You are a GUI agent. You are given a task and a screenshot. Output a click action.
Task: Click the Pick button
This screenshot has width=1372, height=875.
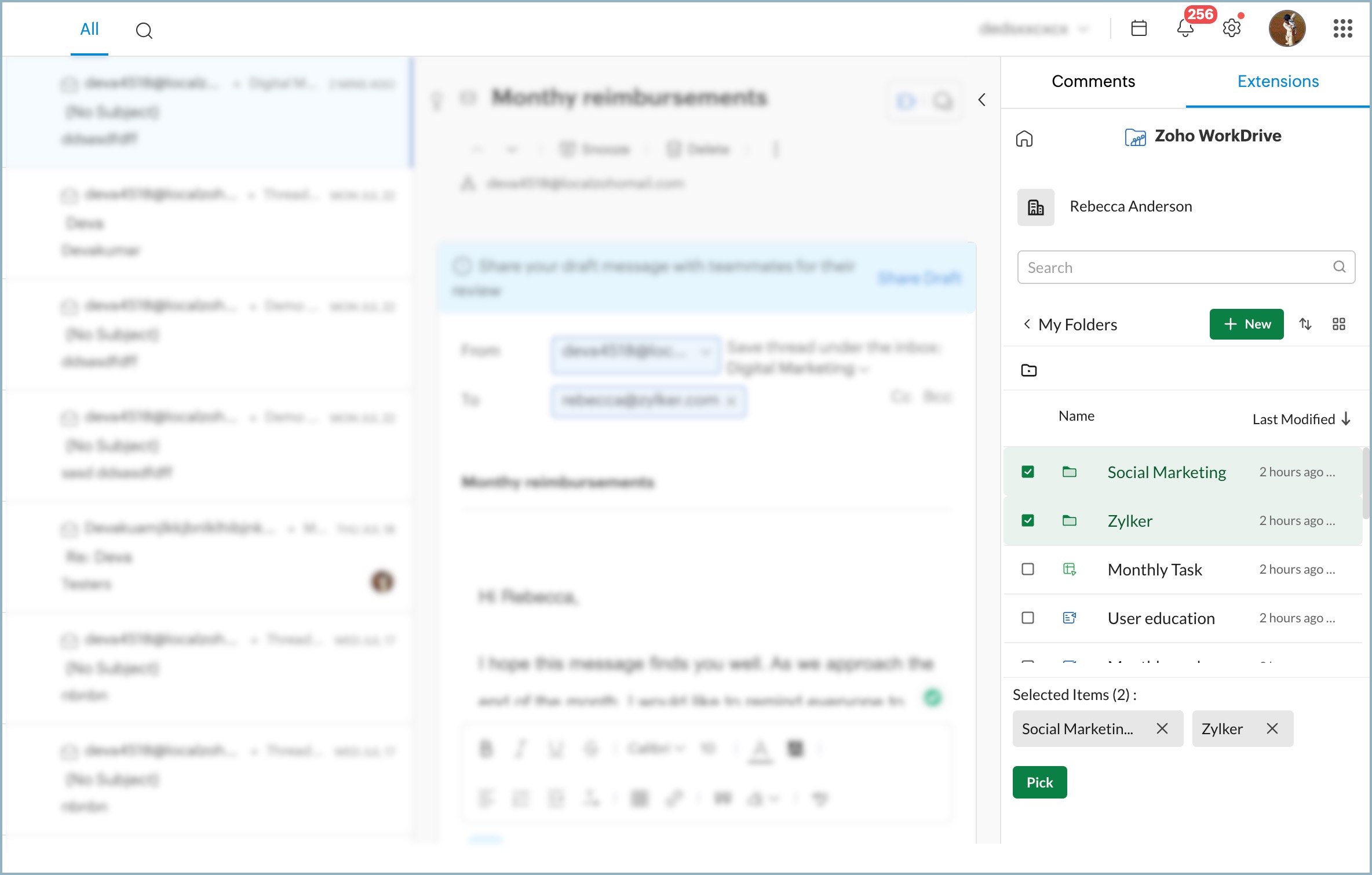pyautogui.click(x=1039, y=782)
